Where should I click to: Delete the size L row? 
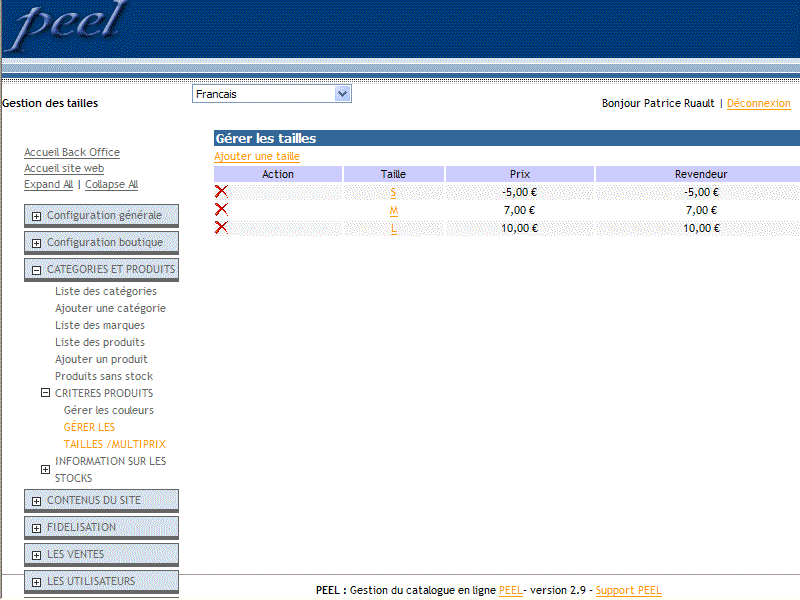(x=221, y=228)
